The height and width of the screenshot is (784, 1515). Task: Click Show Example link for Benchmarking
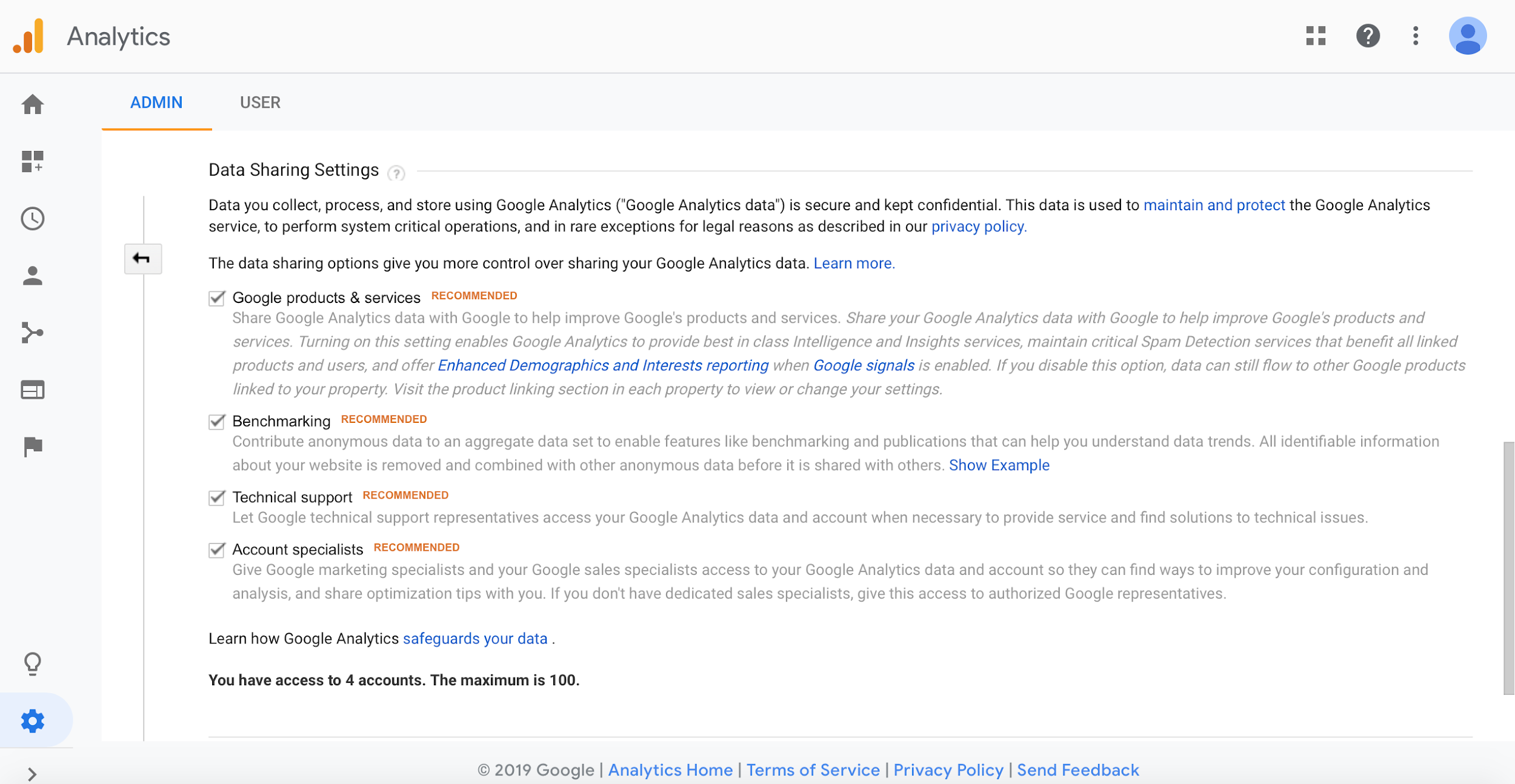999,465
